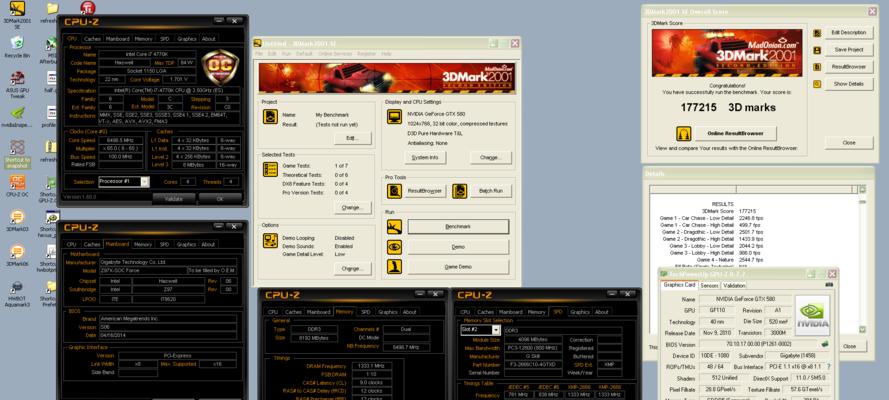Click the ResultBrowser magnifier icon under Pro Tools
This screenshot has width=889, height=400.
(x=394, y=191)
